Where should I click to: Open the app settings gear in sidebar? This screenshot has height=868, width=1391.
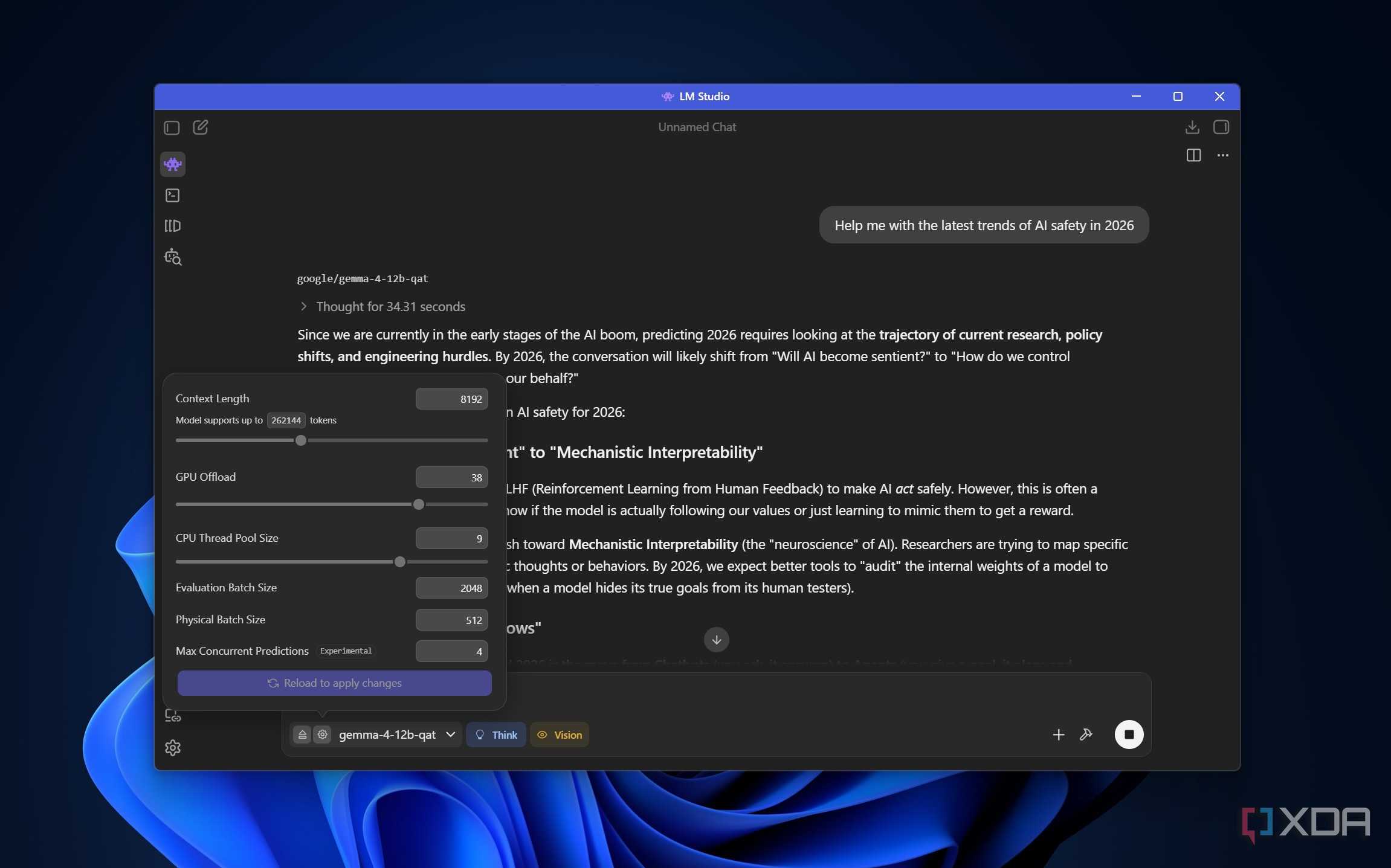pyautogui.click(x=173, y=748)
